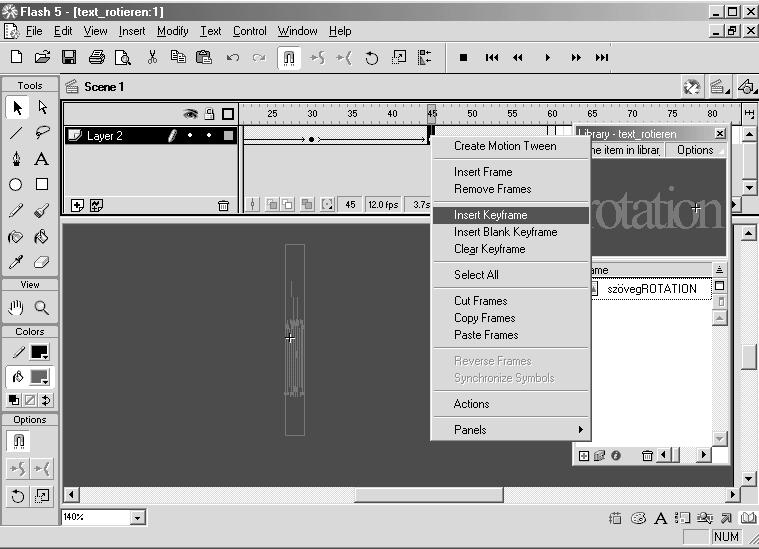The image size is (759, 549).
Task: Click Stop button in controller
Action: coord(463,58)
